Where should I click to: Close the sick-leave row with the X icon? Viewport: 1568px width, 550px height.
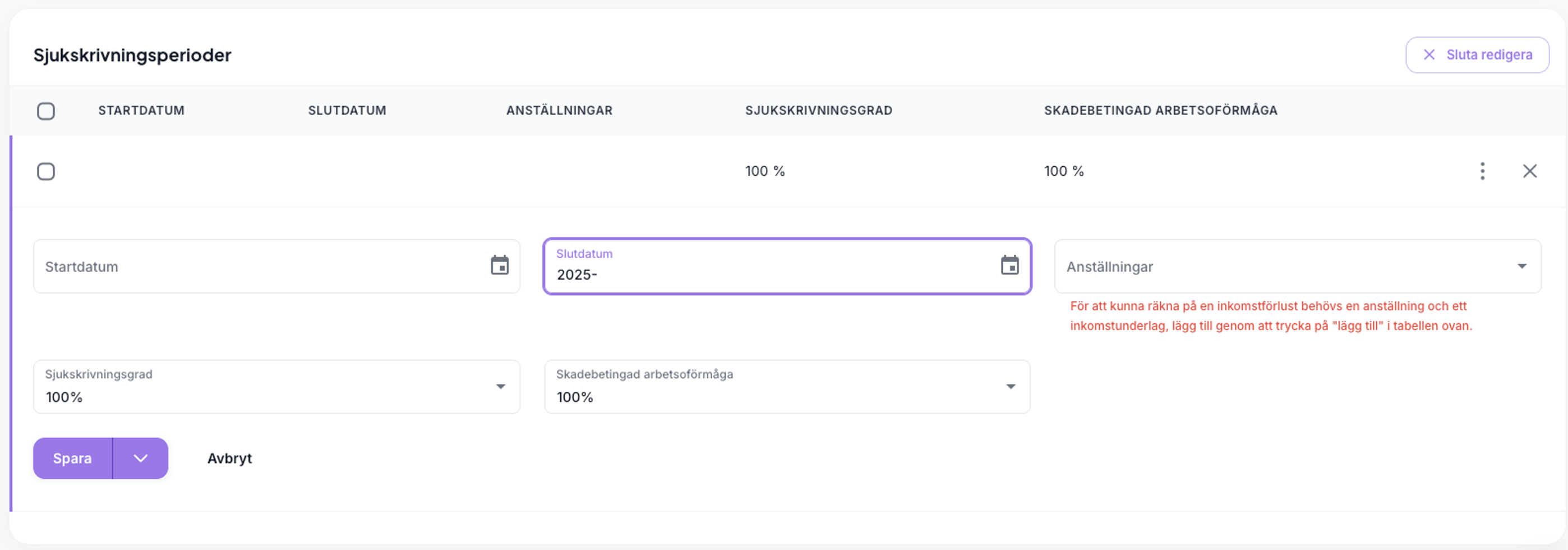(1530, 171)
